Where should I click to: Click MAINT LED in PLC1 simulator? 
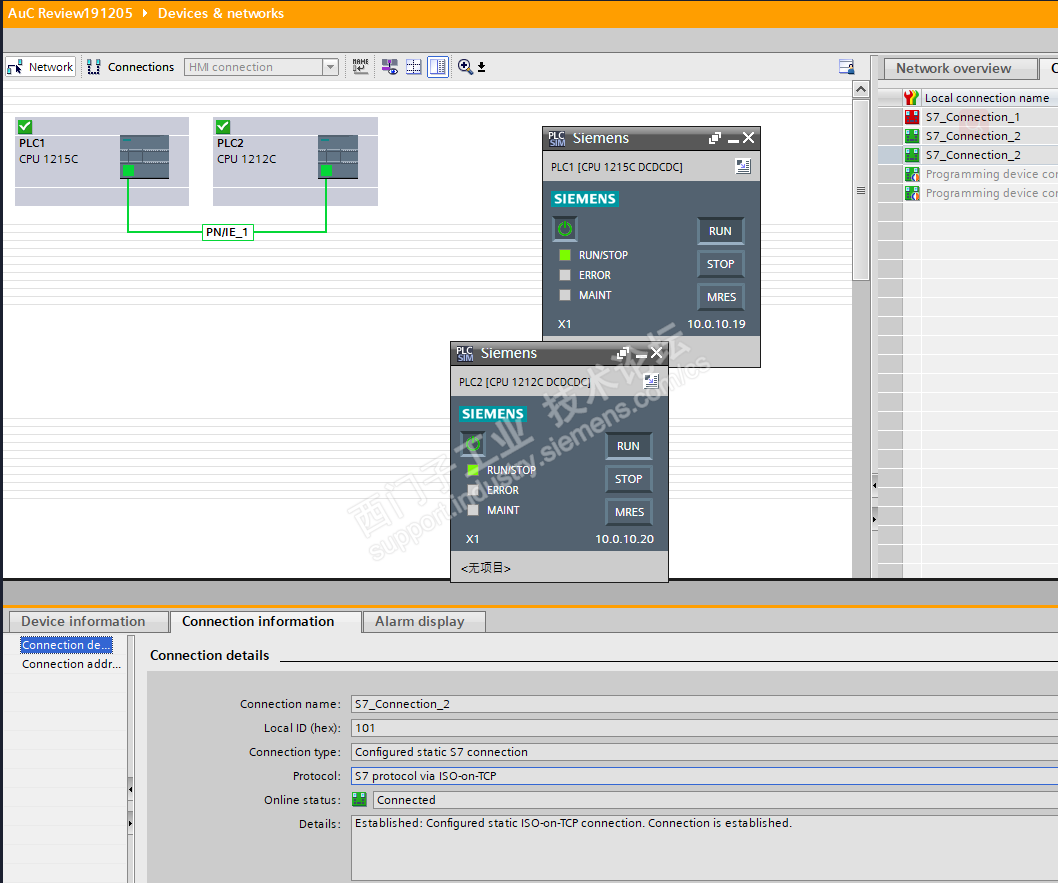click(x=565, y=295)
